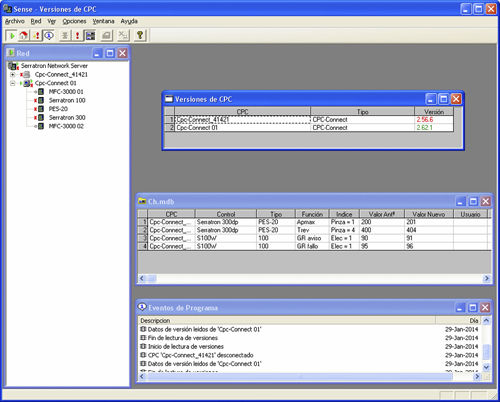Click the Ch.mdb window folder icon
Viewport: 500px width, 402px height.
click(x=142, y=201)
